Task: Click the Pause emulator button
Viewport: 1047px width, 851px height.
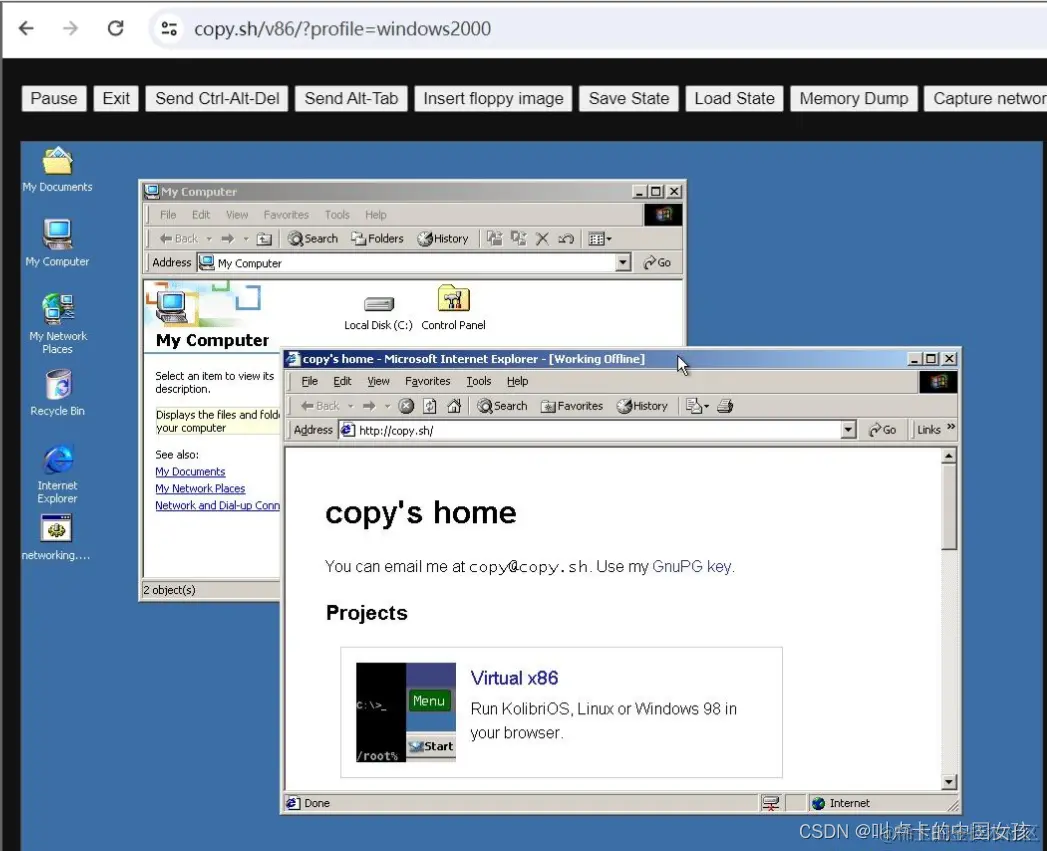Action: (x=54, y=98)
